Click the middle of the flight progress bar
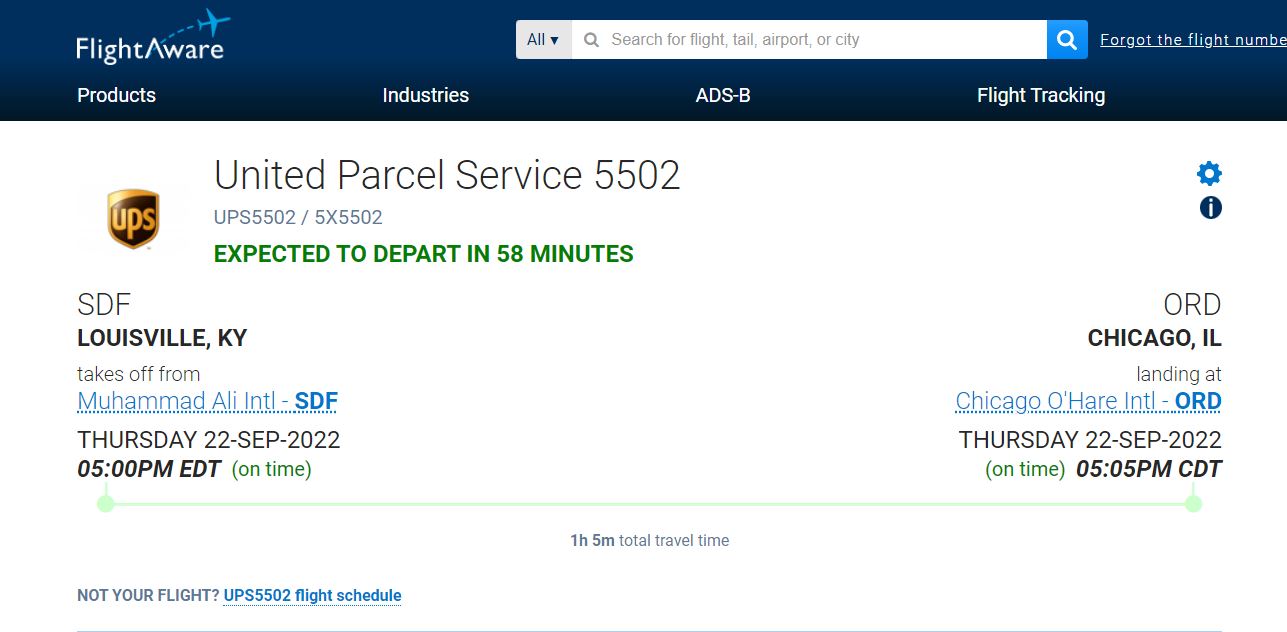The height and width of the screenshot is (632, 1287). point(649,504)
